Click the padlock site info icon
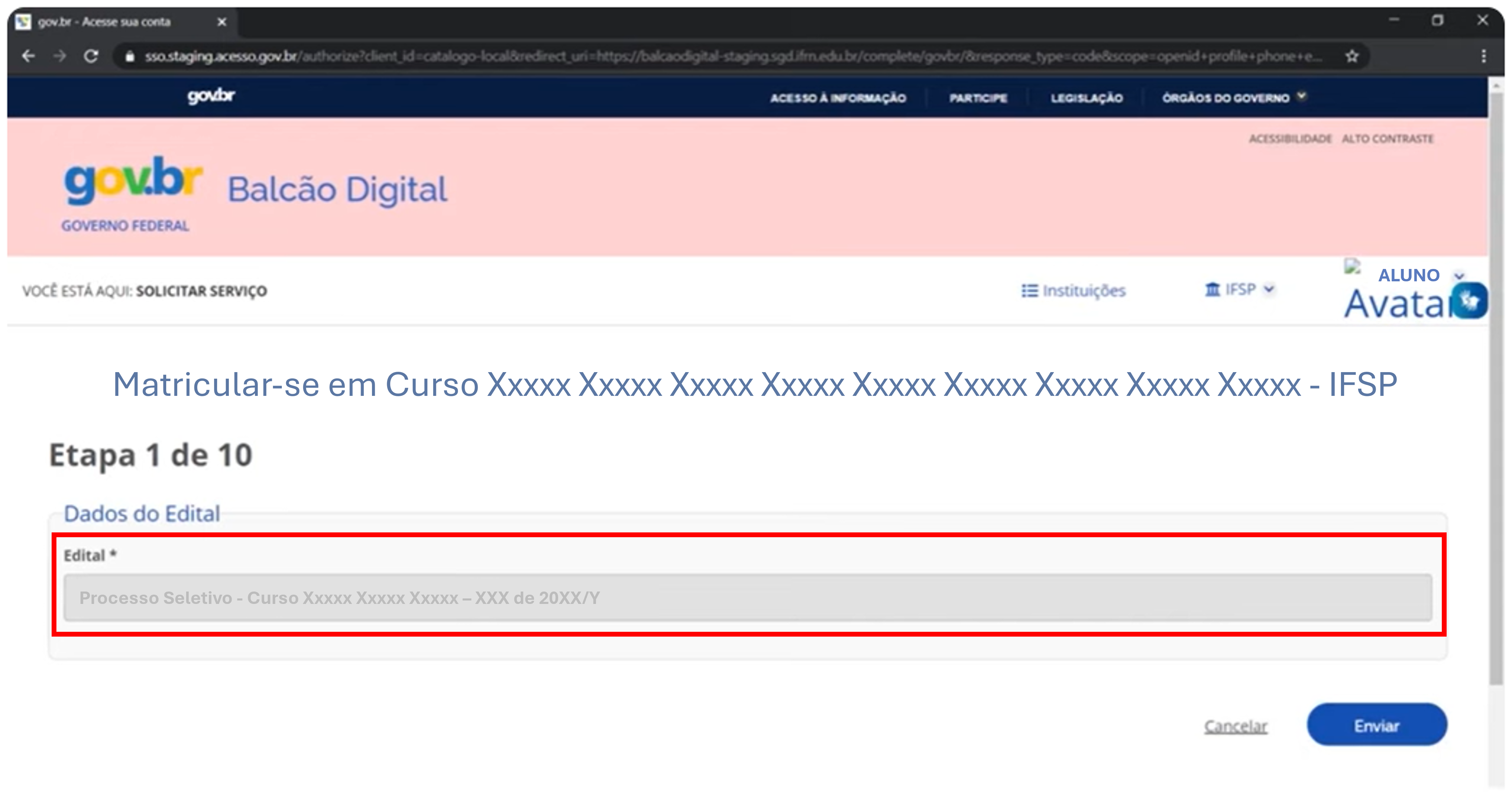1512x801 pixels. point(130,56)
